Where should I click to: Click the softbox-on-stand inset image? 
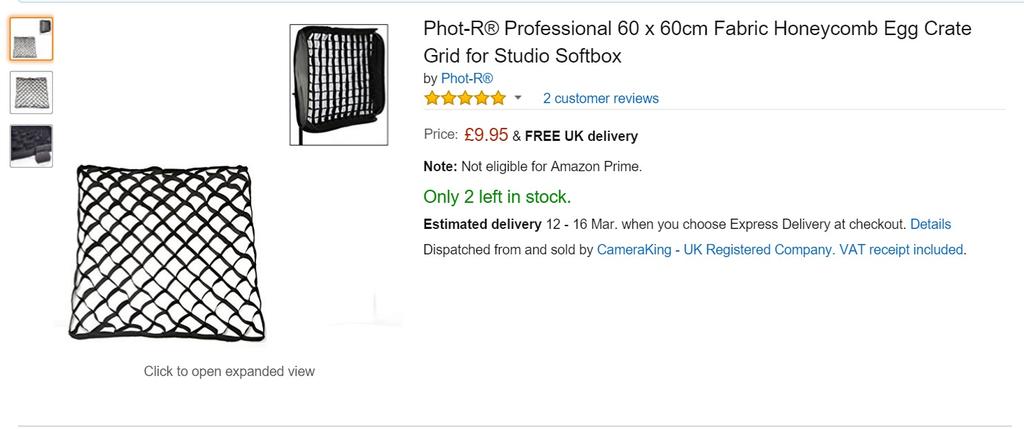coord(339,85)
